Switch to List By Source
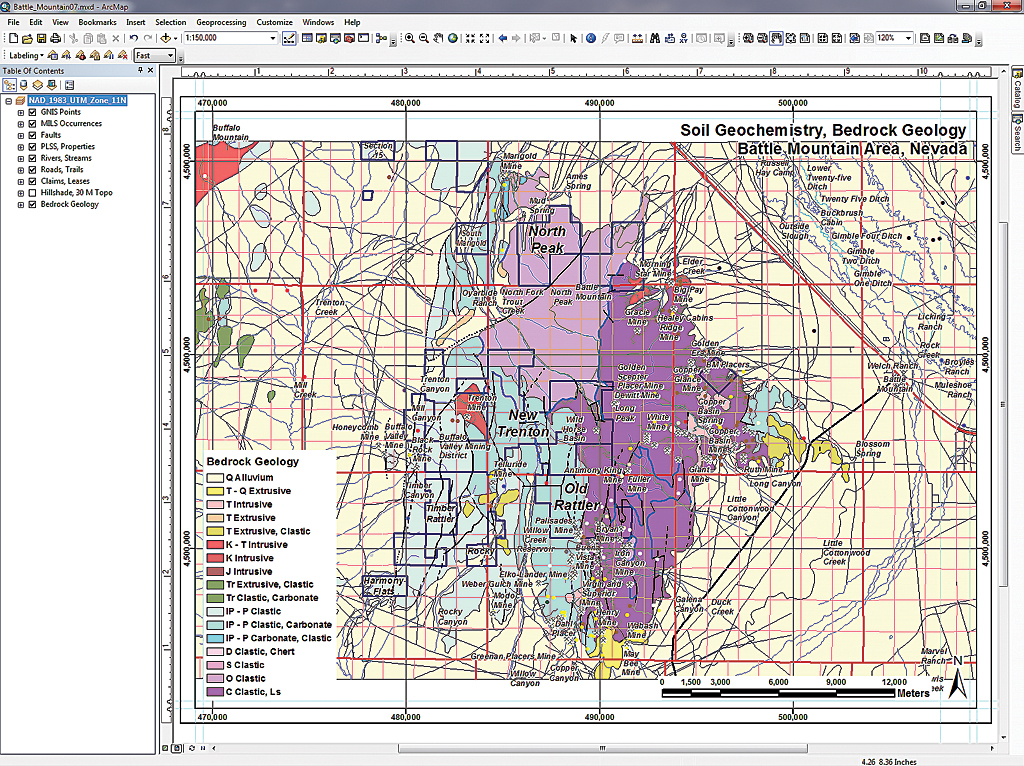 tap(24, 85)
